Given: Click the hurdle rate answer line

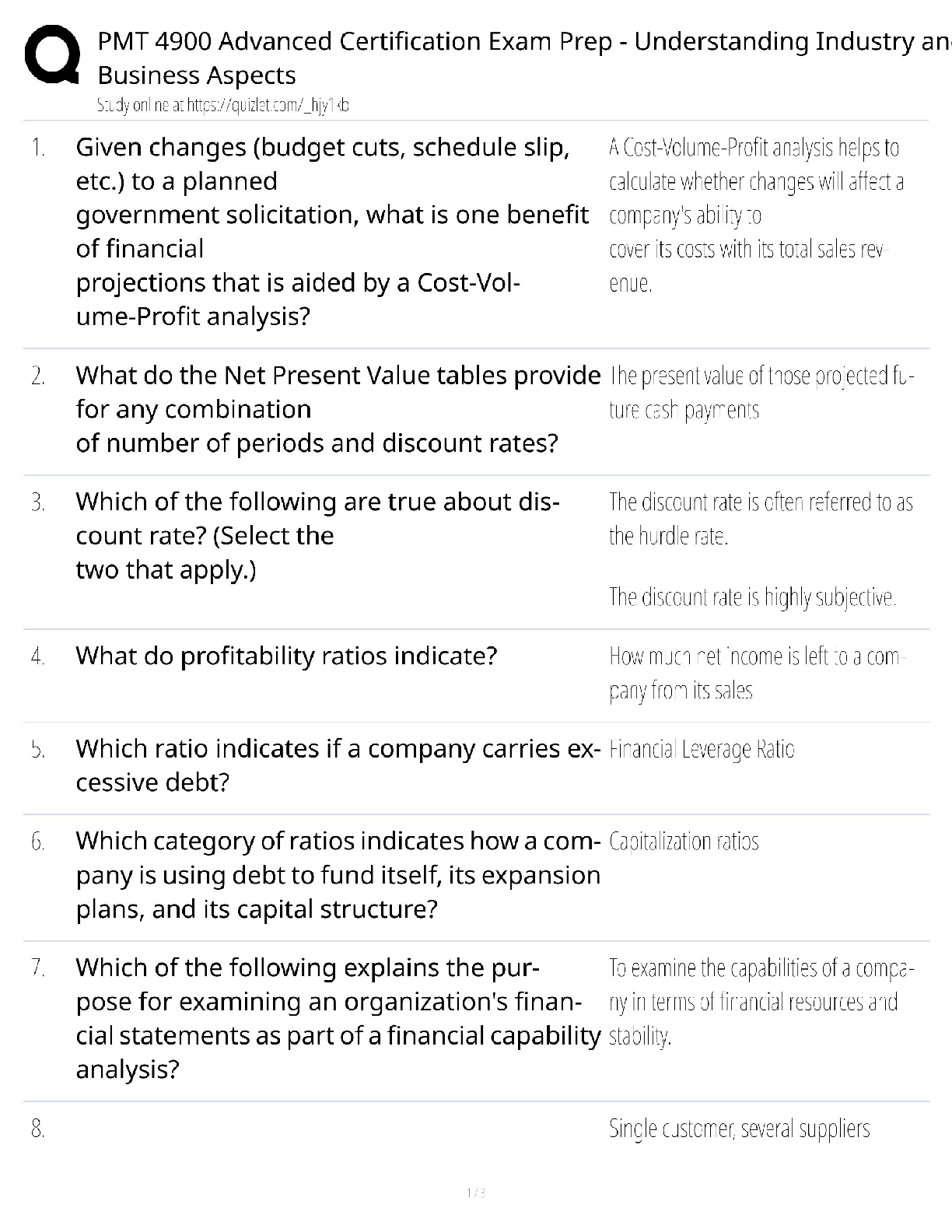Looking at the screenshot, I should point(761,519).
